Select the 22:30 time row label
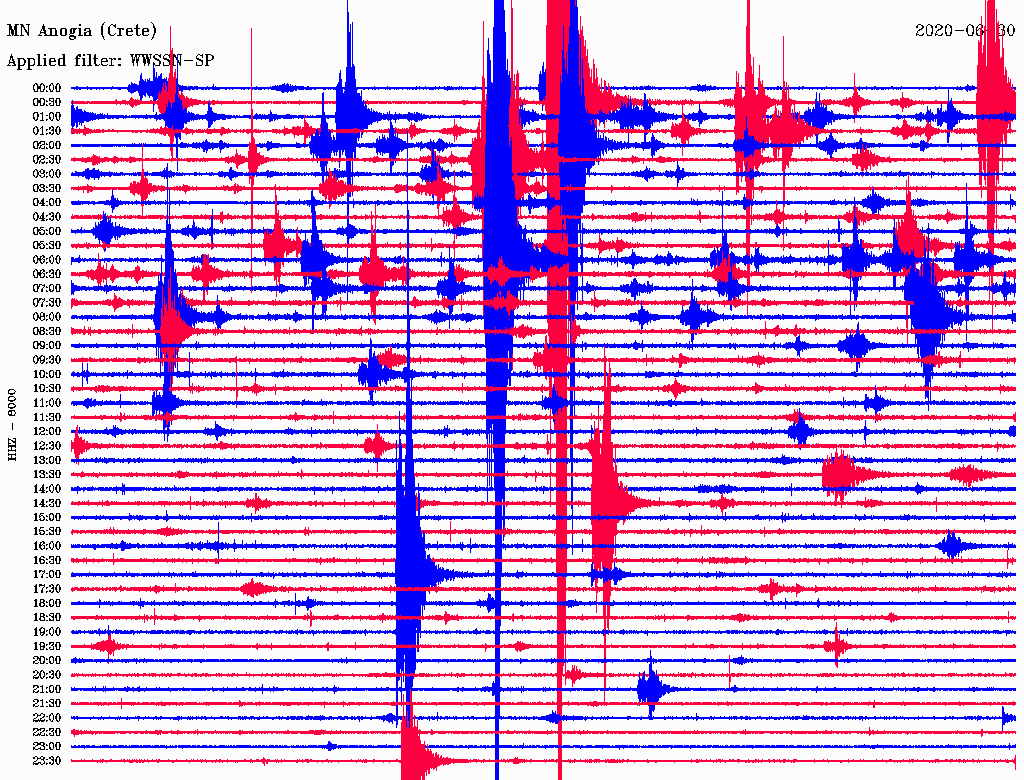 (47, 732)
